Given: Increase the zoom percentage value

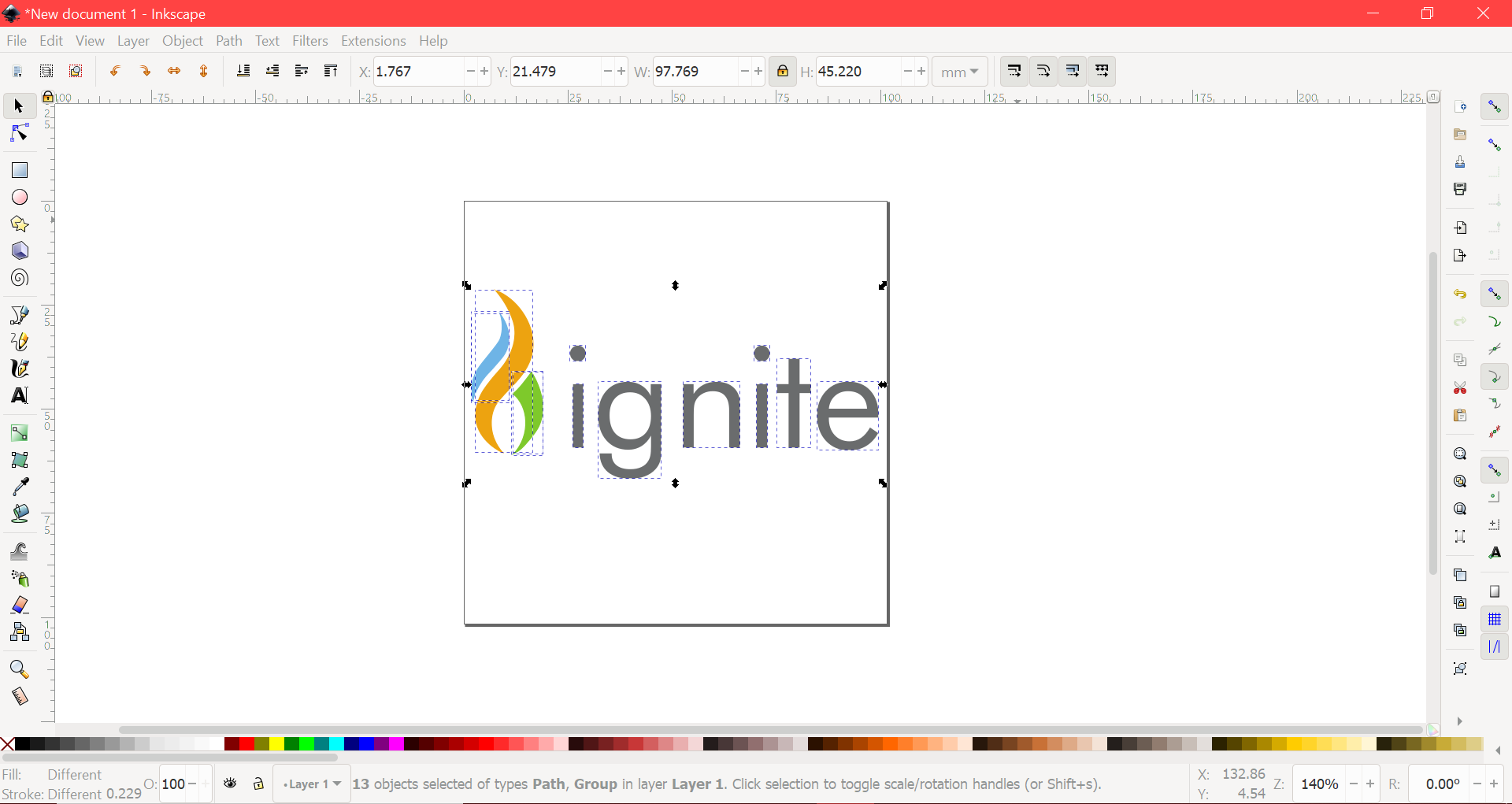Looking at the screenshot, I should pyautogui.click(x=1369, y=784).
